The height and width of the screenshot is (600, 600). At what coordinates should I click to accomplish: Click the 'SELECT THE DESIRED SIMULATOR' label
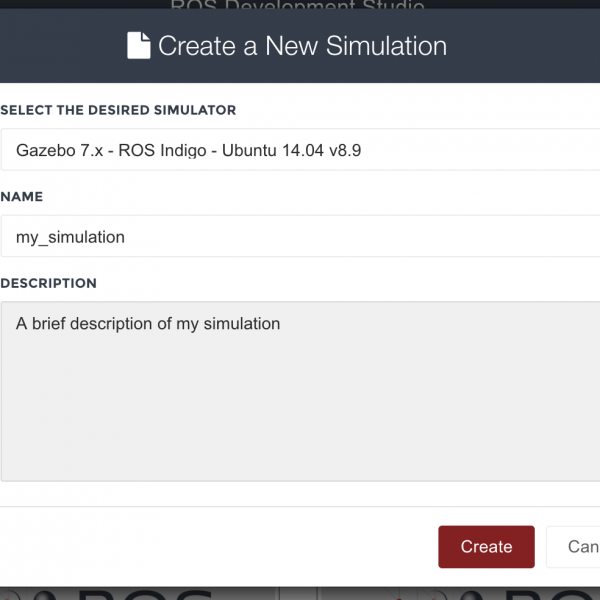[118, 110]
